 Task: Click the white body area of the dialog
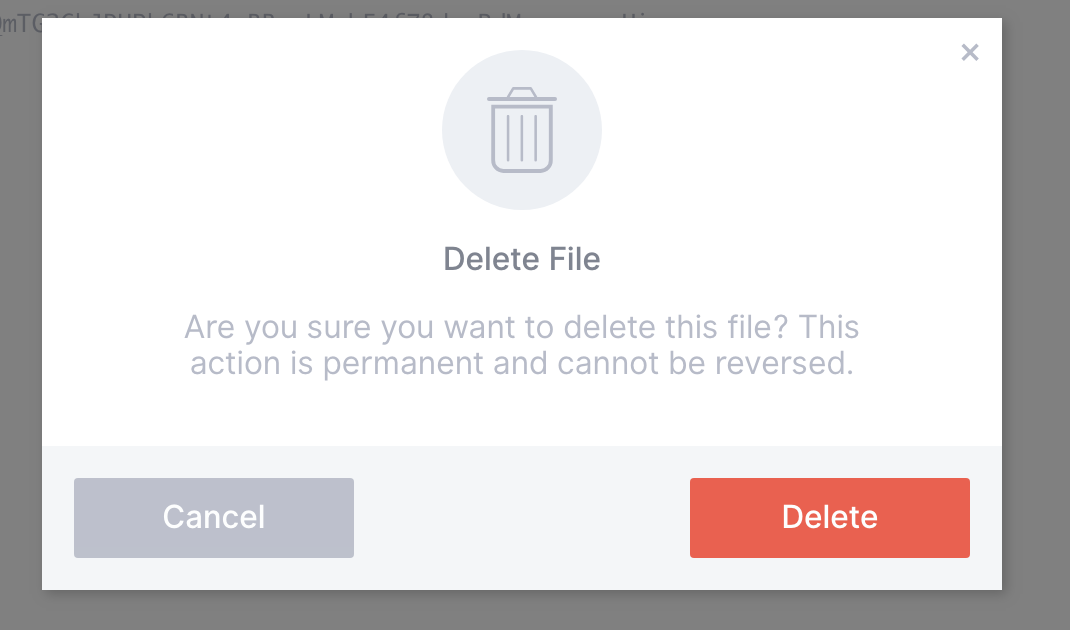[x=522, y=415]
